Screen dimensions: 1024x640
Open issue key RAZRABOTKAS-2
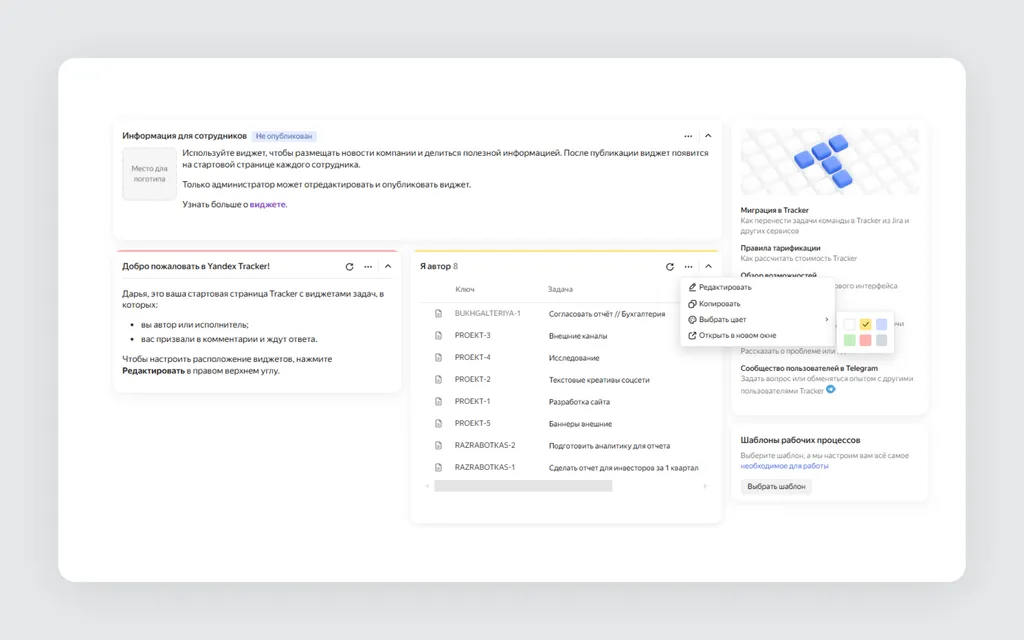485,445
